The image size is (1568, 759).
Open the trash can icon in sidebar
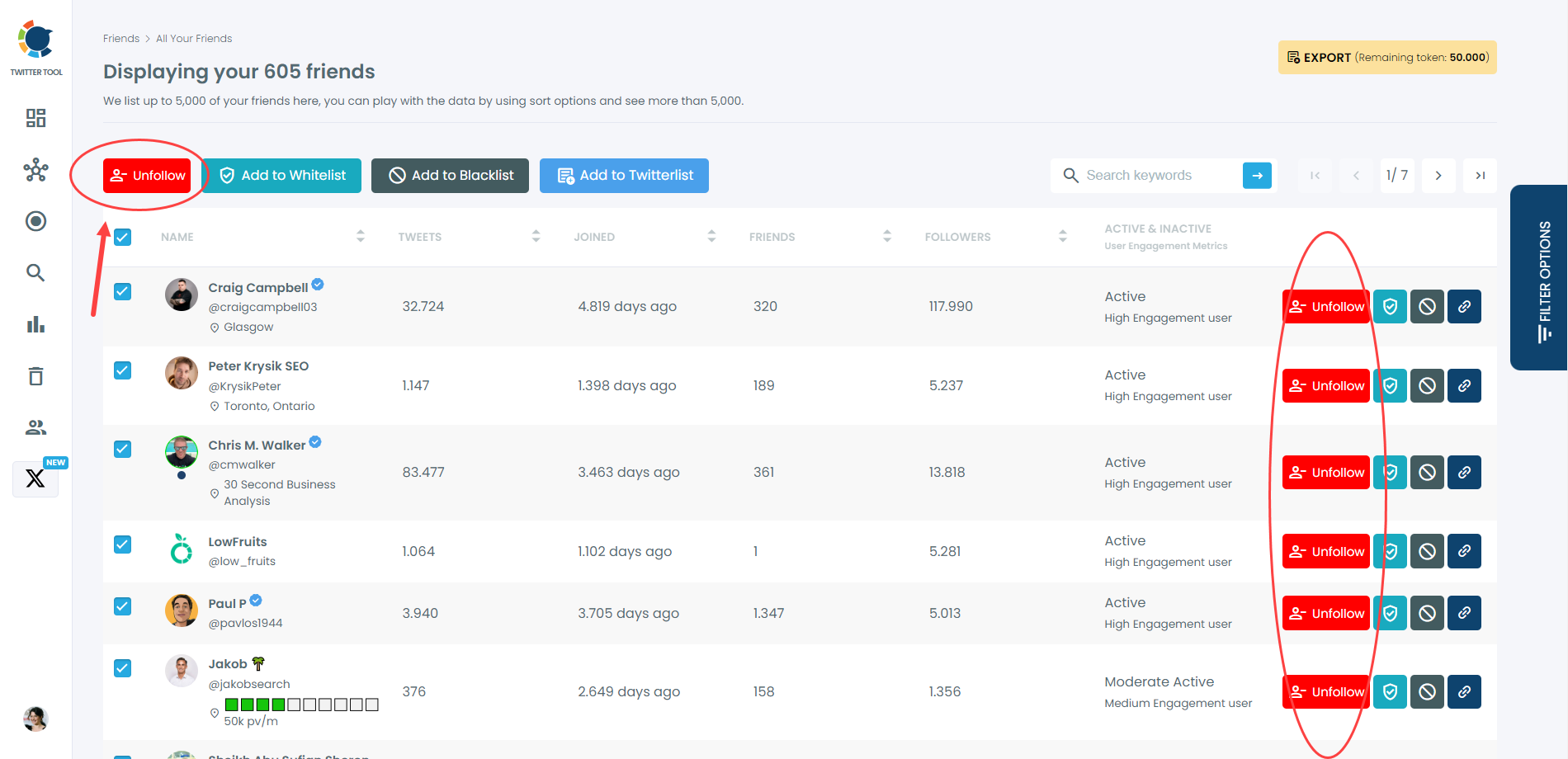pyautogui.click(x=35, y=376)
